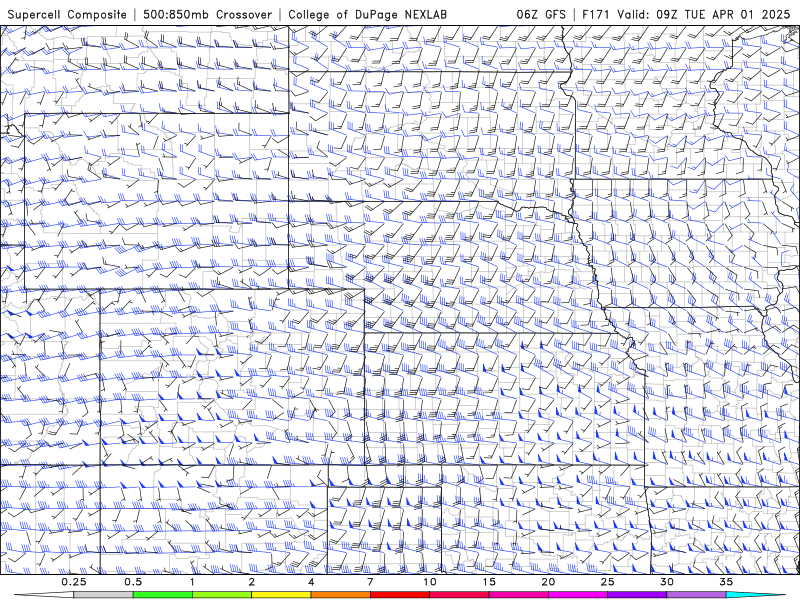Viewport: 800px width, 600px height.
Task: Click the '20' legend value
Action: pyautogui.click(x=548, y=582)
